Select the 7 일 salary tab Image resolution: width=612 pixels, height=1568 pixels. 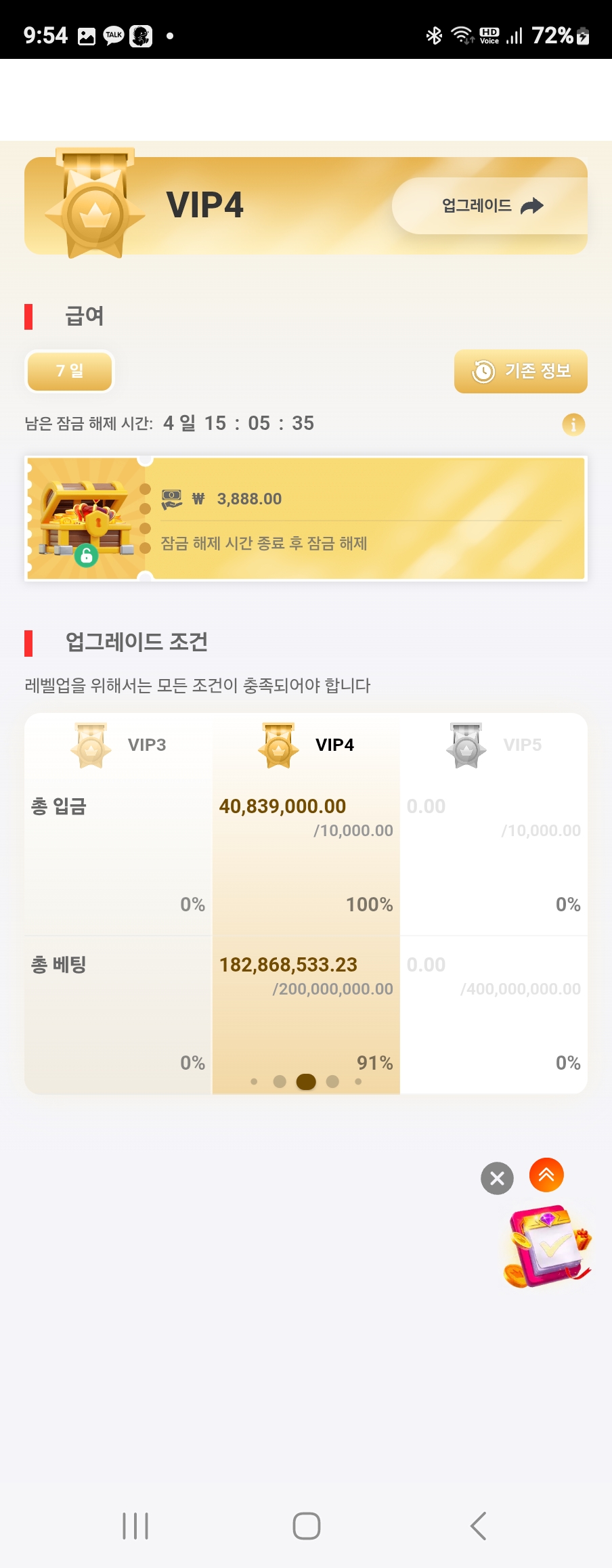pyautogui.click(x=70, y=371)
